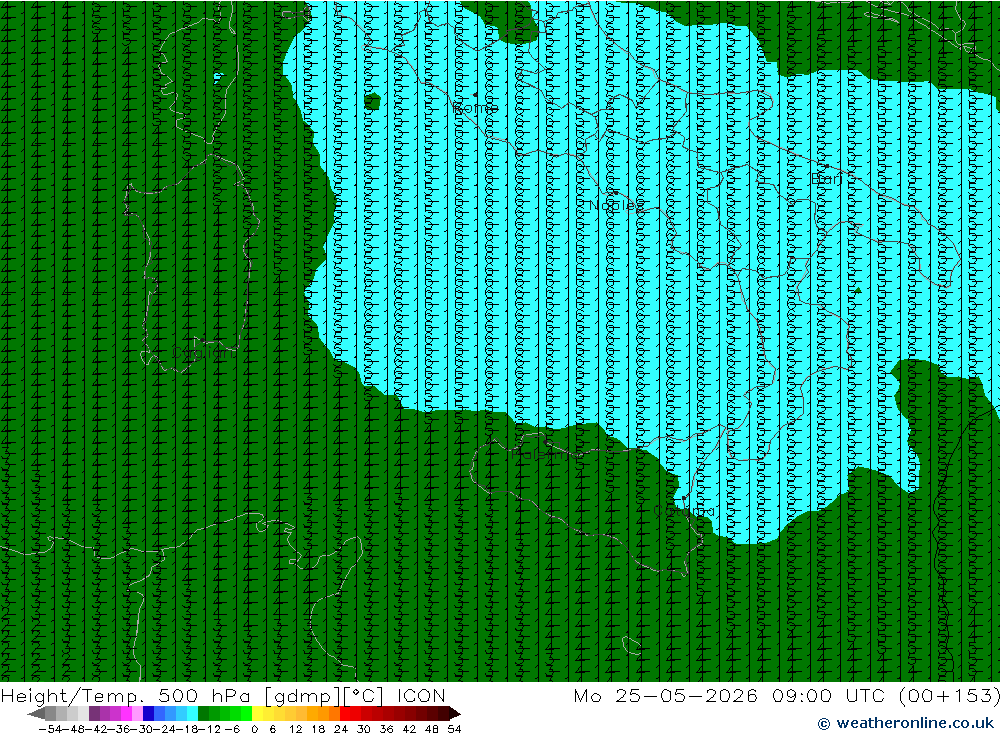The width and height of the screenshot is (1000, 733).
Task: Click the Naples city label
Action: point(616,205)
